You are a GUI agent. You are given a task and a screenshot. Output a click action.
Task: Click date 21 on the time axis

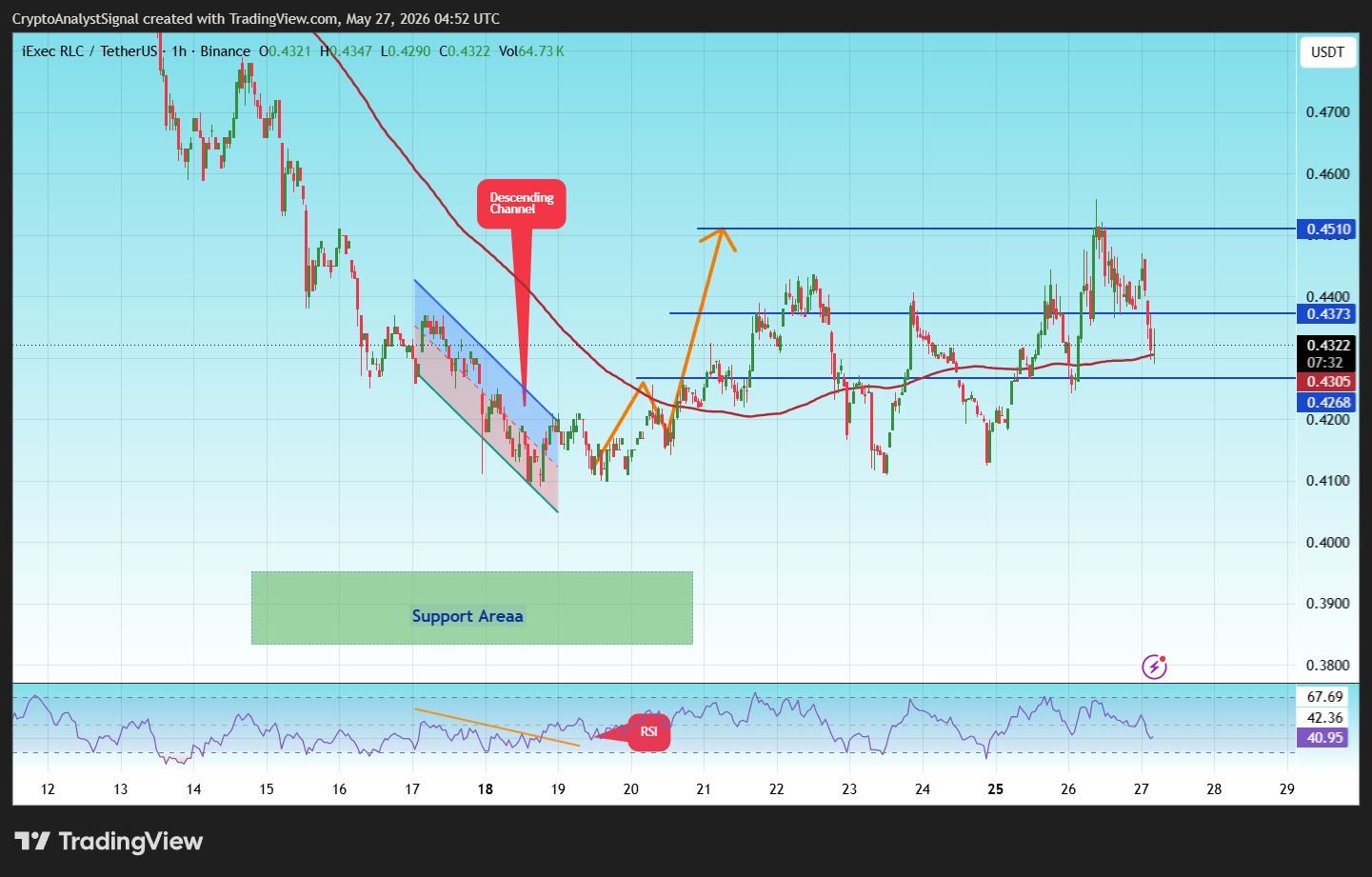coord(704,789)
